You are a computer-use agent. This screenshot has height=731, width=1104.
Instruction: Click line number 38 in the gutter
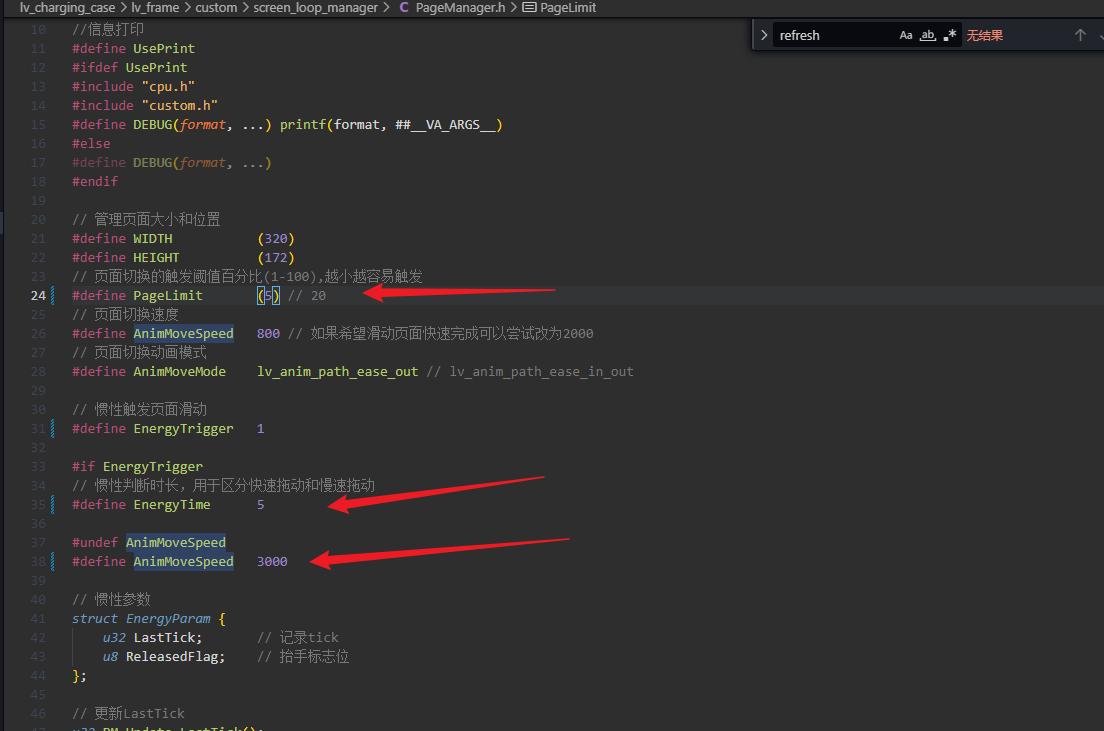click(38, 562)
